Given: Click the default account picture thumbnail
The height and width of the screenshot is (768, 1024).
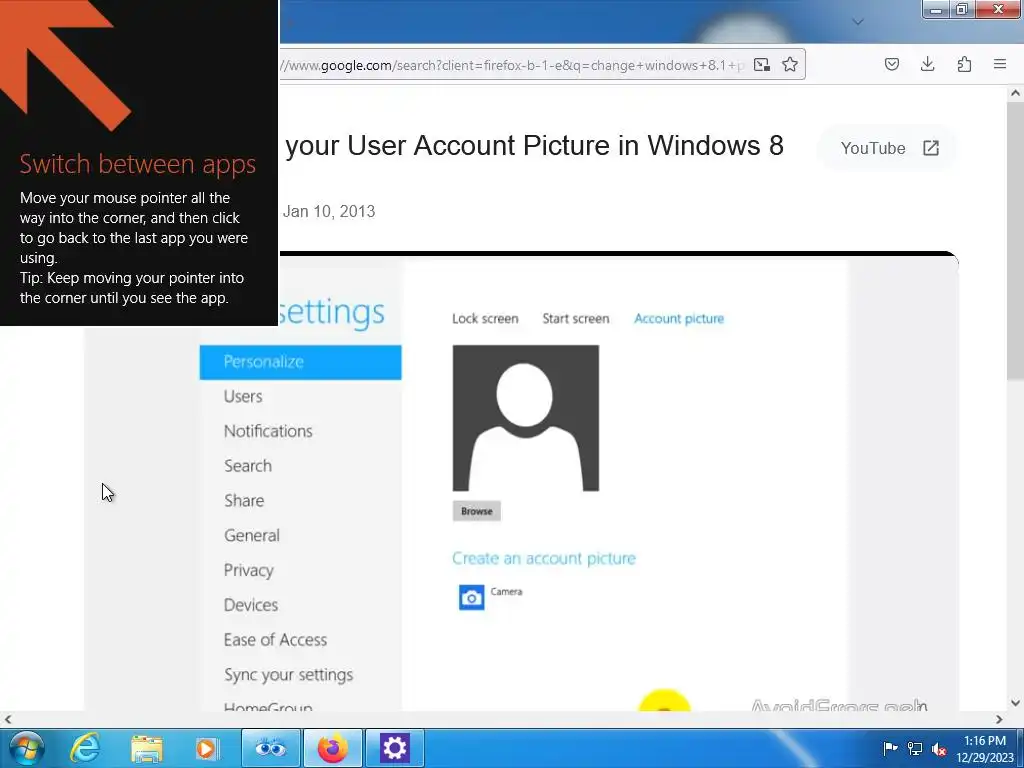Looking at the screenshot, I should [526, 419].
